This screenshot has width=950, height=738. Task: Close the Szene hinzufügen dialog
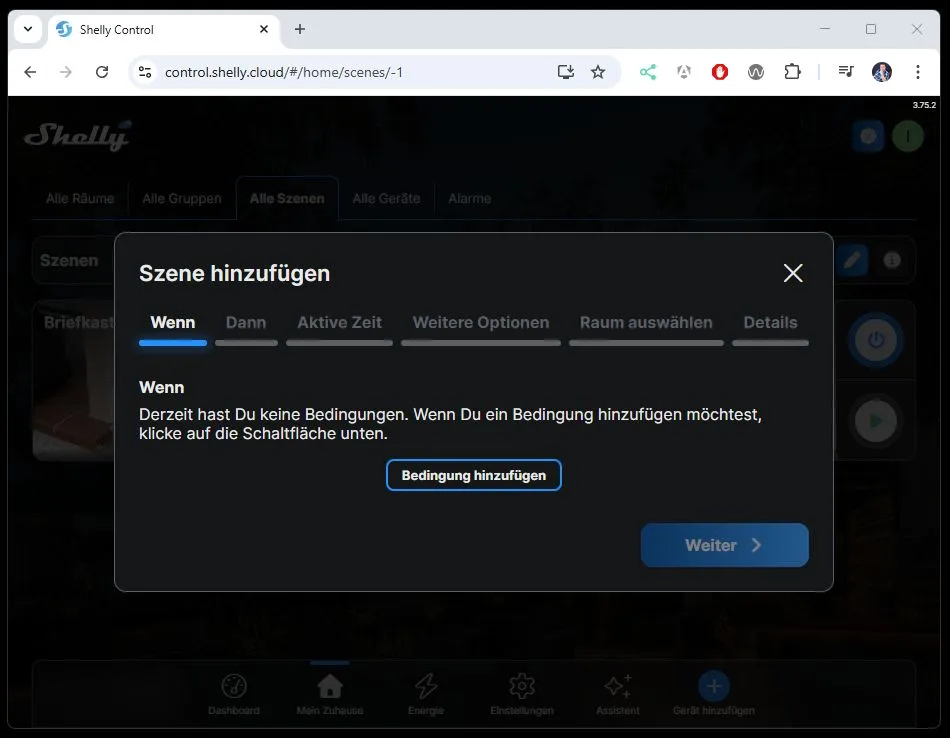tap(793, 273)
